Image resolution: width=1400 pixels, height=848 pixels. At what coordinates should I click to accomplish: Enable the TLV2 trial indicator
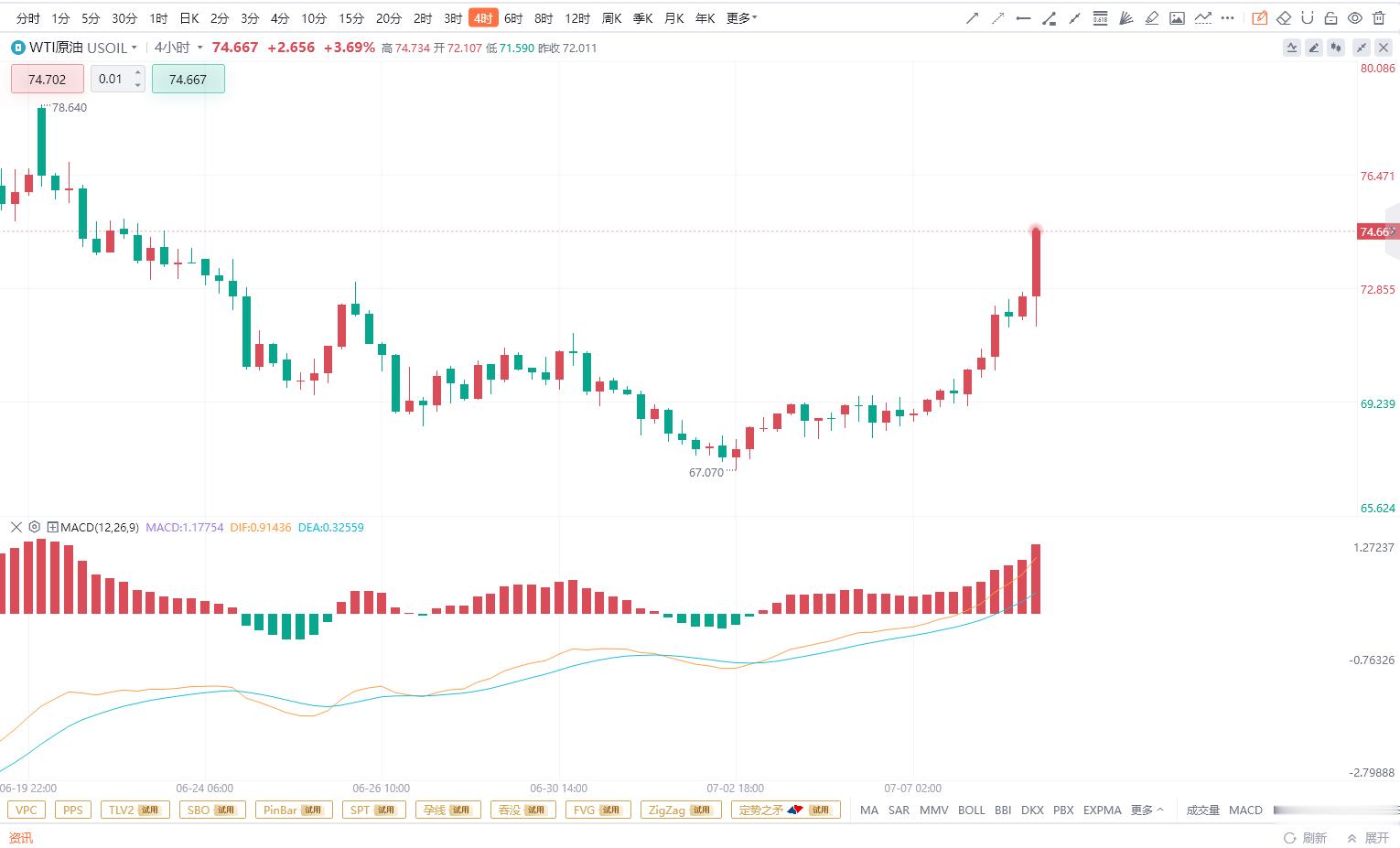click(135, 810)
